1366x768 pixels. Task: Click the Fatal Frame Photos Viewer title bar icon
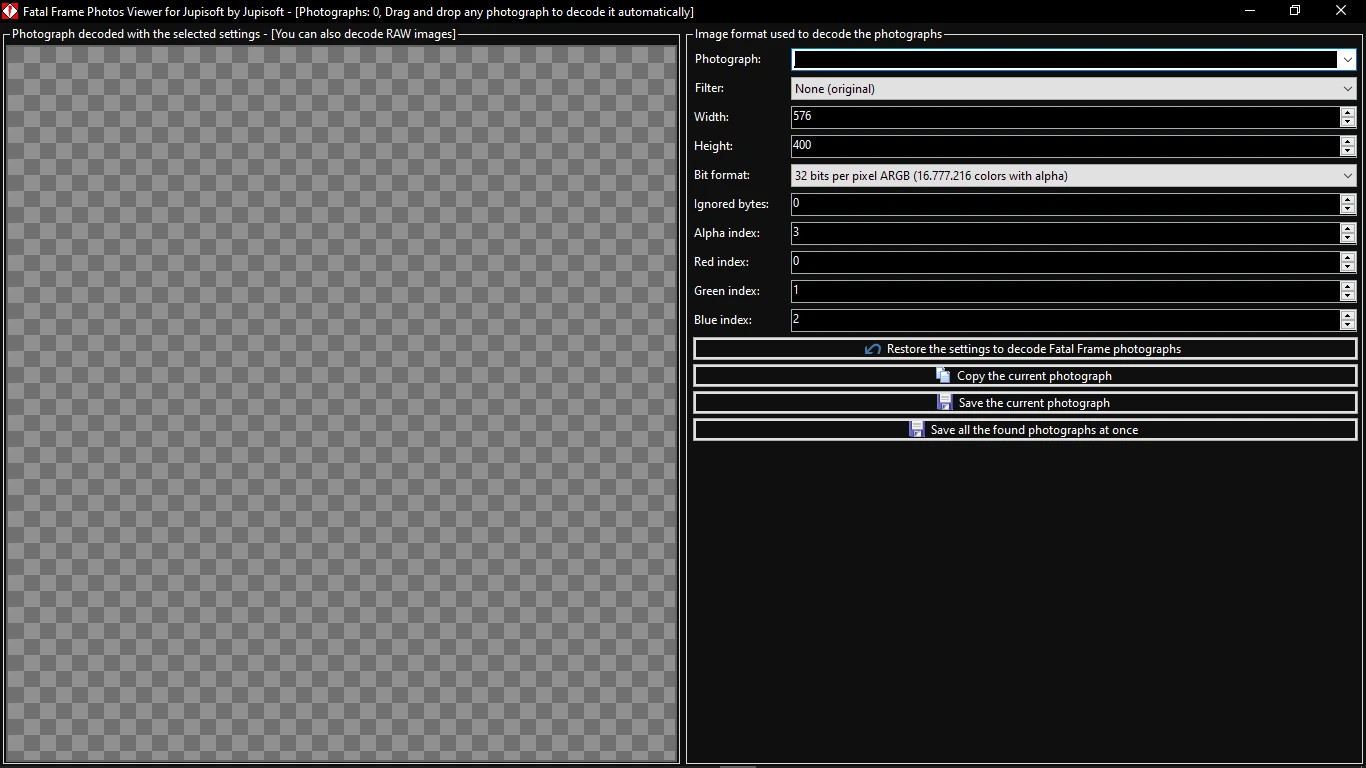[x=11, y=11]
